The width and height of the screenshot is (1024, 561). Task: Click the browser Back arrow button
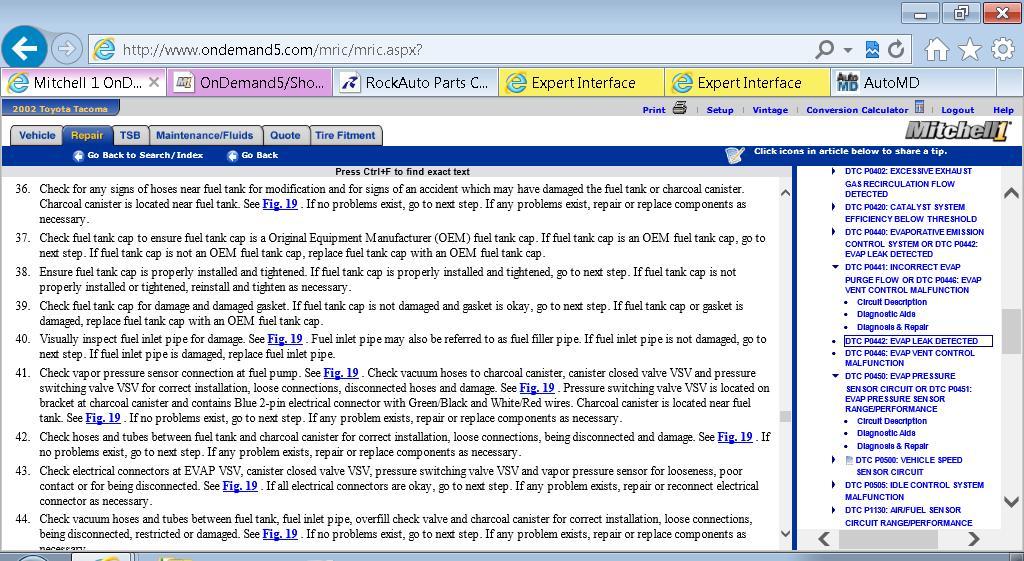[24, 48]
